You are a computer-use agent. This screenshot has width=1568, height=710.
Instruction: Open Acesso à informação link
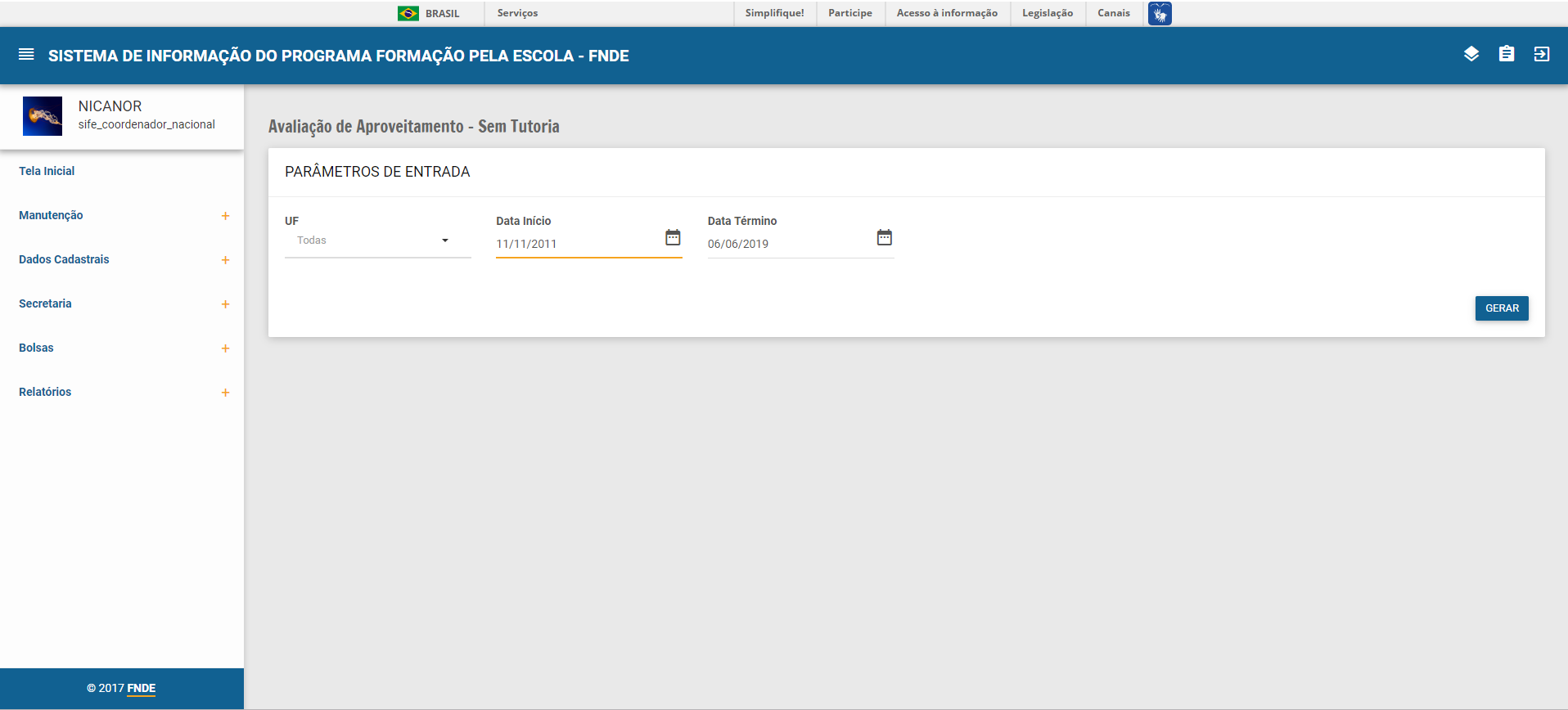click(947, 13)
